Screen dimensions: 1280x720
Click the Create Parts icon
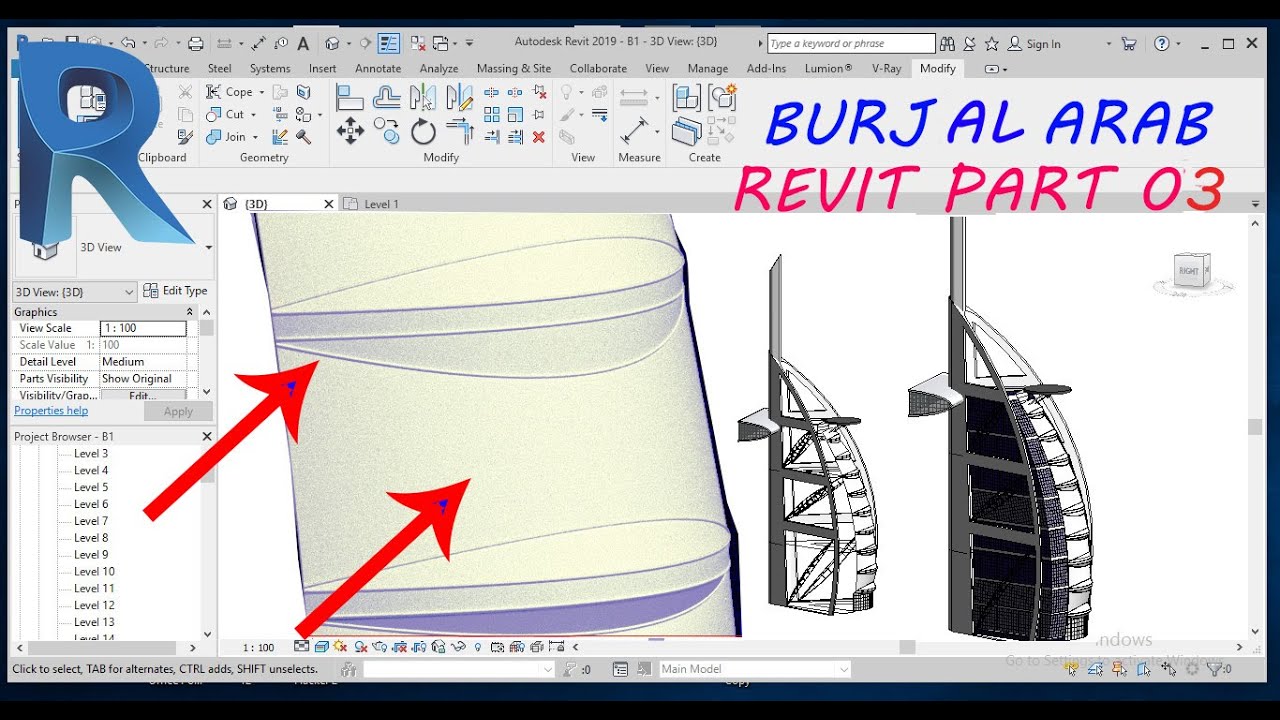[687, 130]
